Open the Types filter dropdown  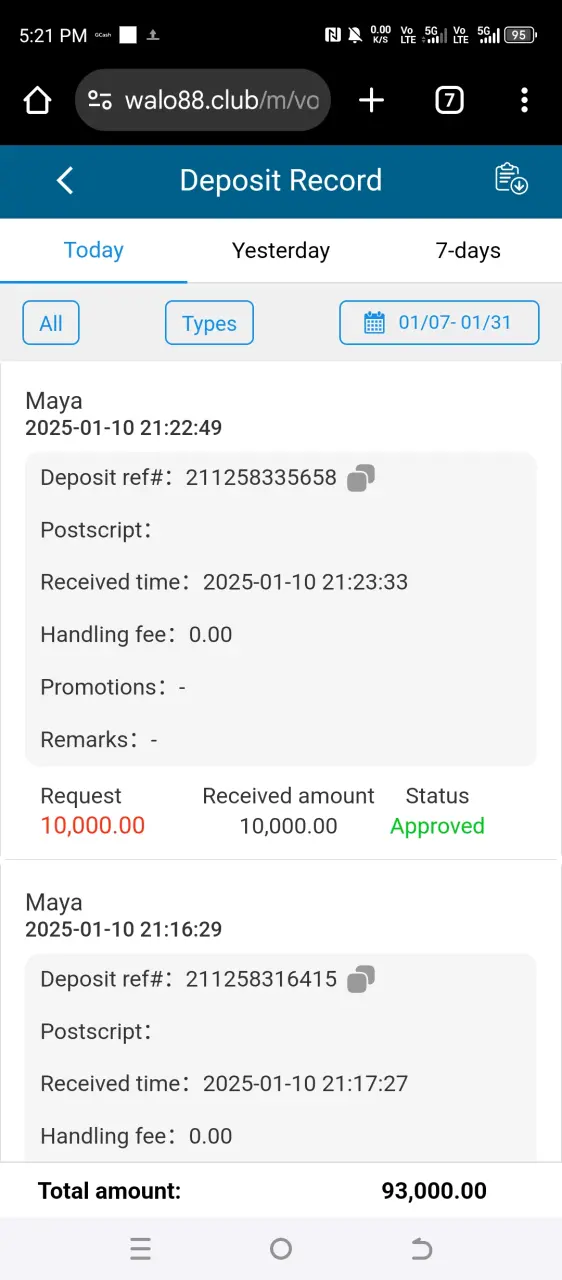click(209, 323)
